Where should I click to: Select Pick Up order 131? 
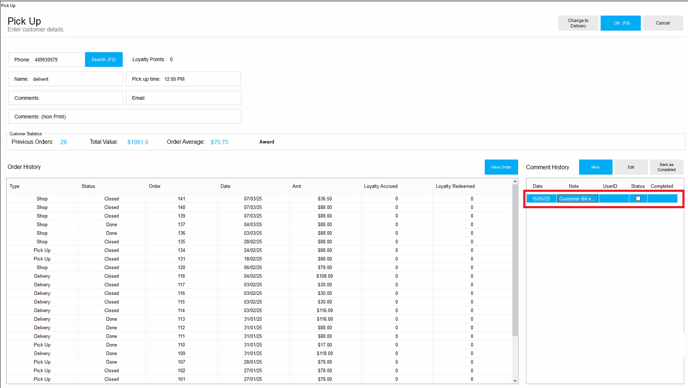[259, 259]
